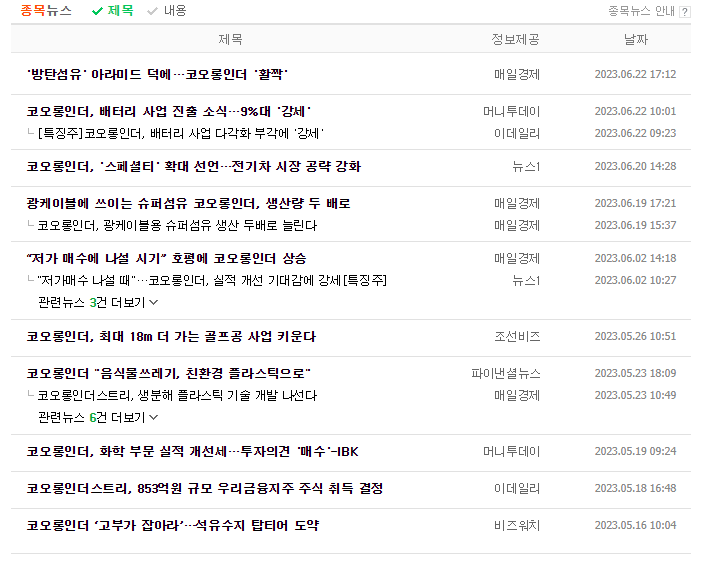
Task: Open the 종목뉴스 안내 help icon
Action: [684, 11]
